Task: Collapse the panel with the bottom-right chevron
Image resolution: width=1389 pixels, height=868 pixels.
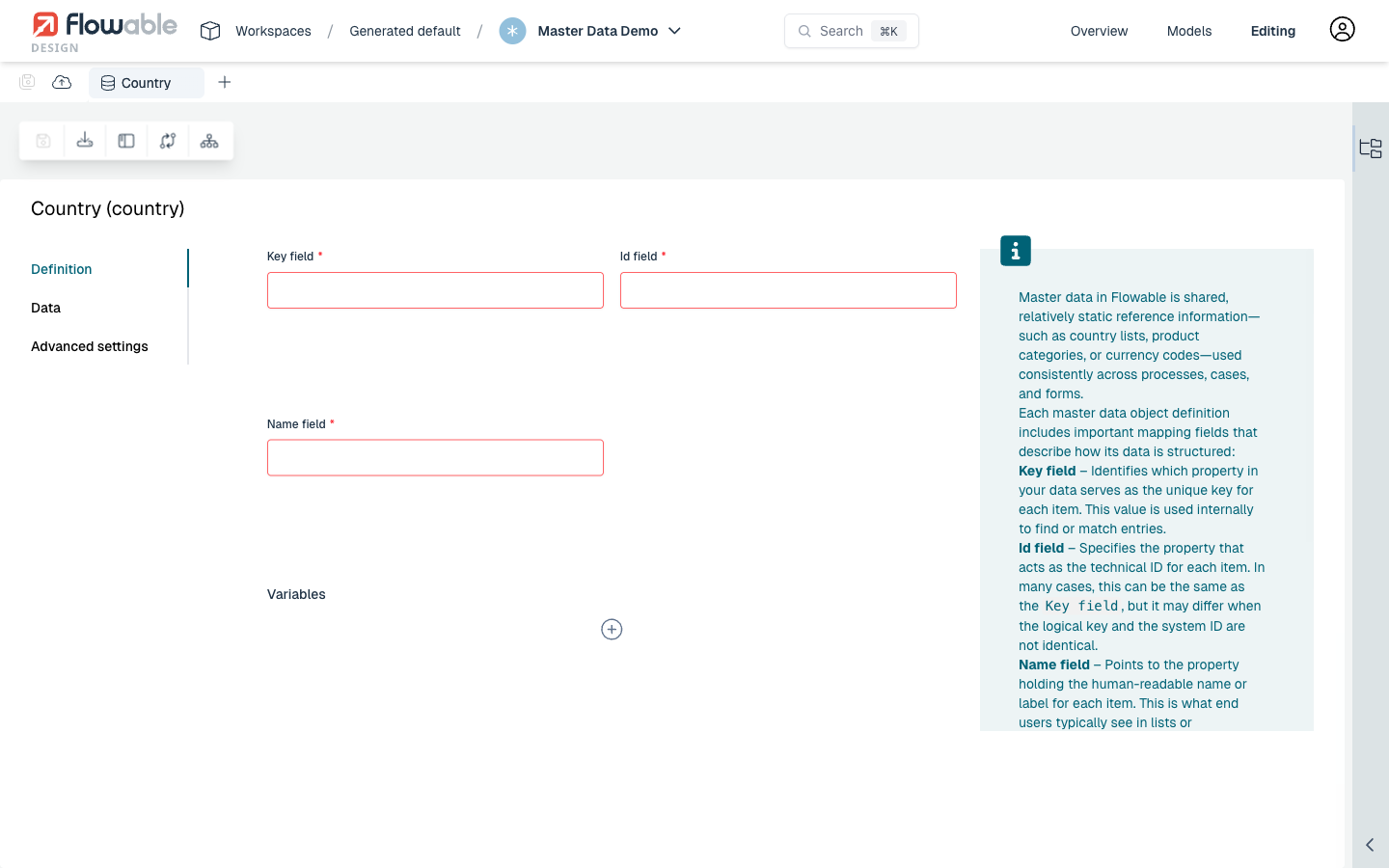Action: (x=1369, y=844)
